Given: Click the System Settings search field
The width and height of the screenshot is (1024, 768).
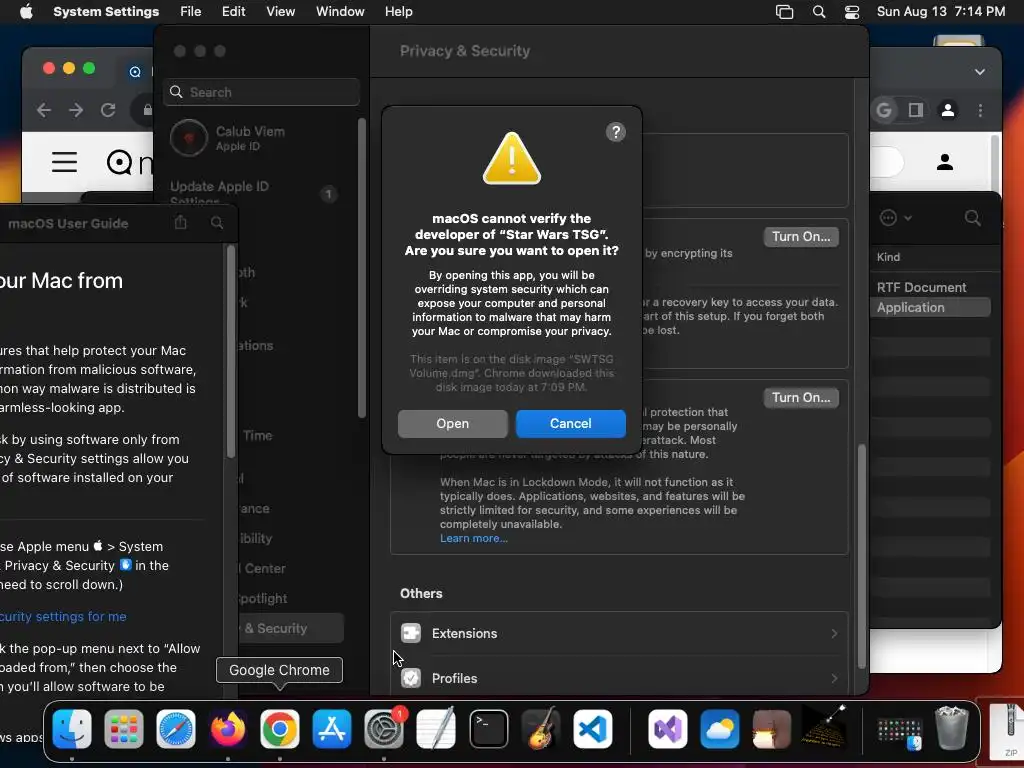Looking at the screenshot, I should [261, 92].
